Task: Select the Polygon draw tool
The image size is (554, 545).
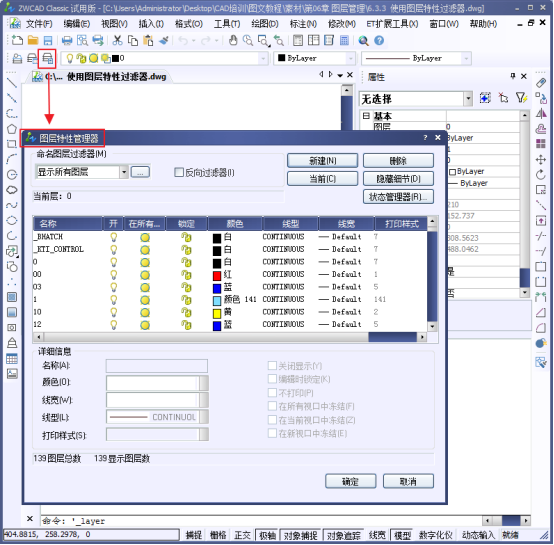Action: click(12, 129)
